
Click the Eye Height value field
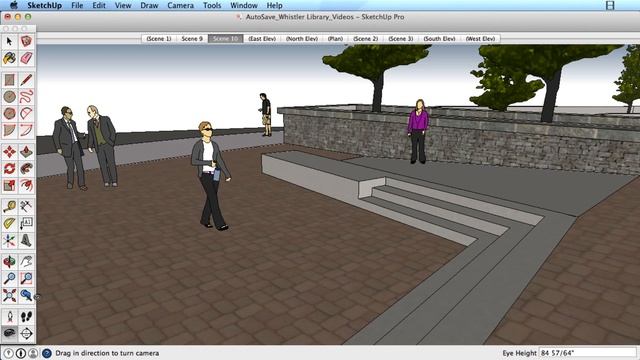pyautogui.click(x=588, y=353)
